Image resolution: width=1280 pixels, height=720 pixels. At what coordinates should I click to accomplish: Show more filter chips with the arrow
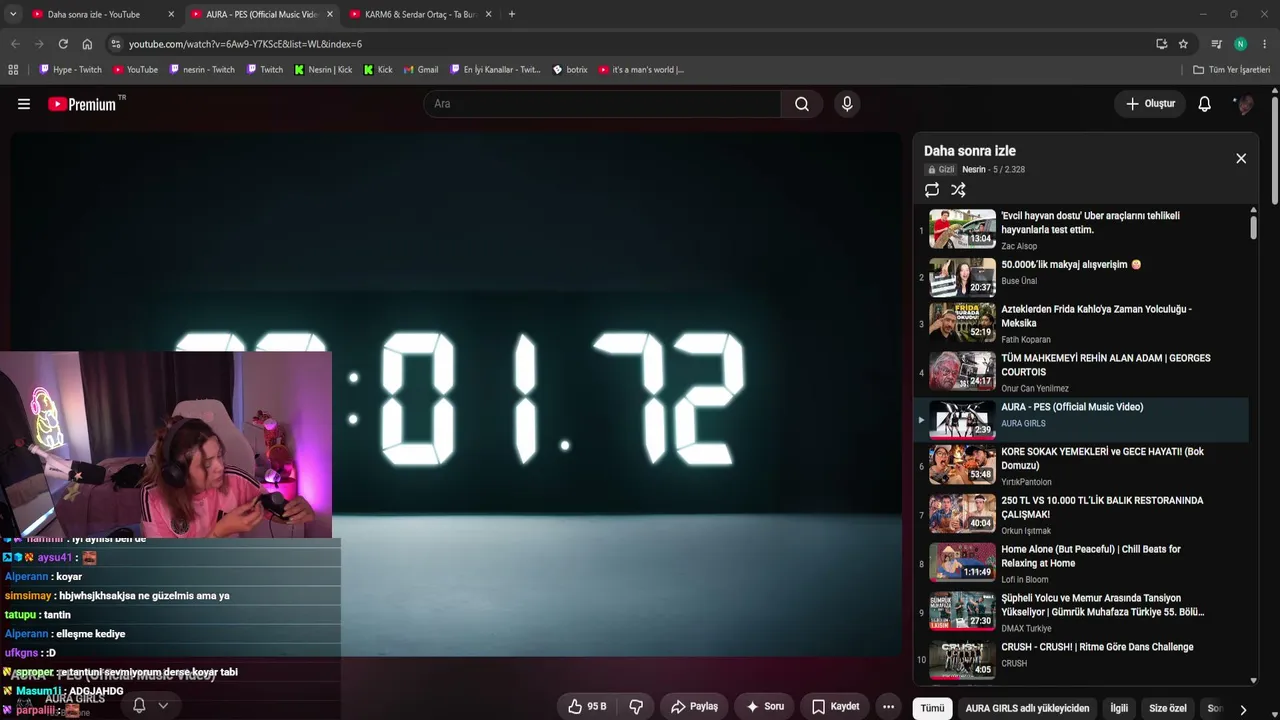pyautogui.click(x=1243, y=709)
